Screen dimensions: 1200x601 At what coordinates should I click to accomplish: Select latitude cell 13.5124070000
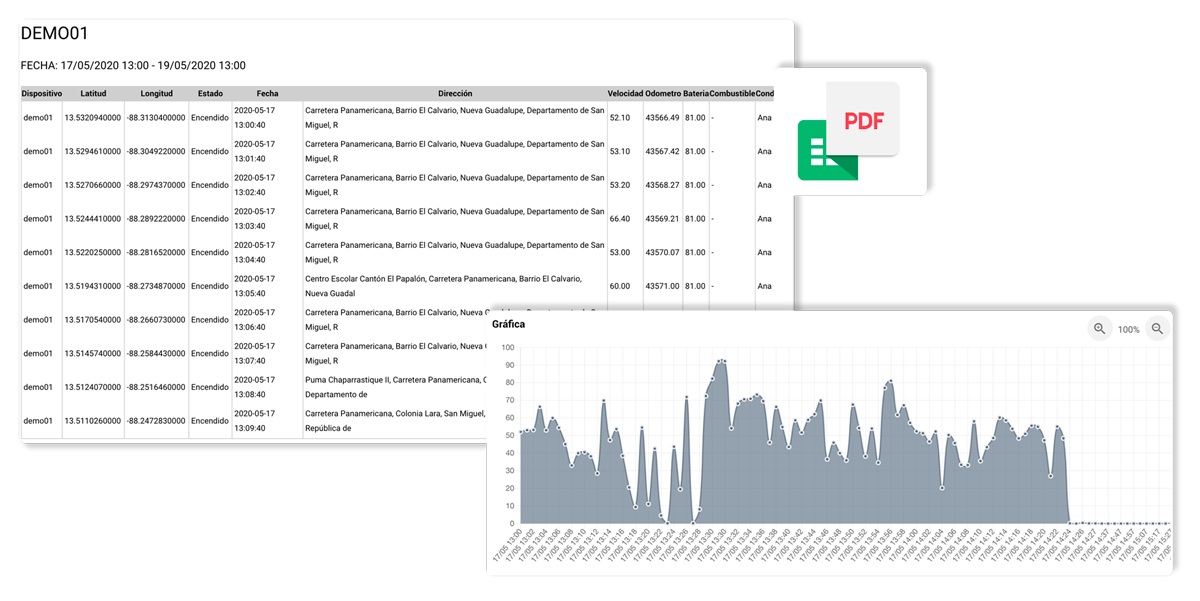93,387
